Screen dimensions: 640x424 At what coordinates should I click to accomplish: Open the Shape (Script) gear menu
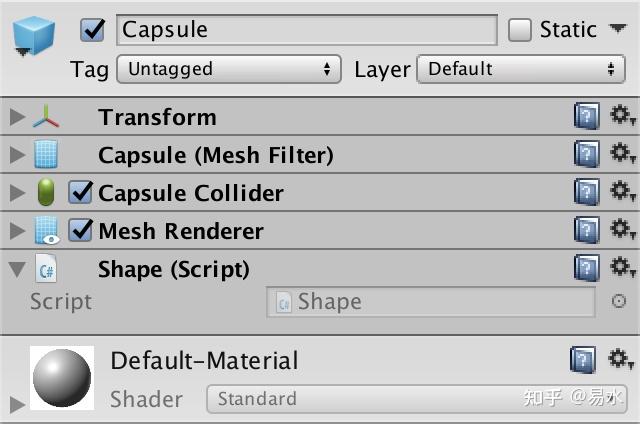(622, 268)
